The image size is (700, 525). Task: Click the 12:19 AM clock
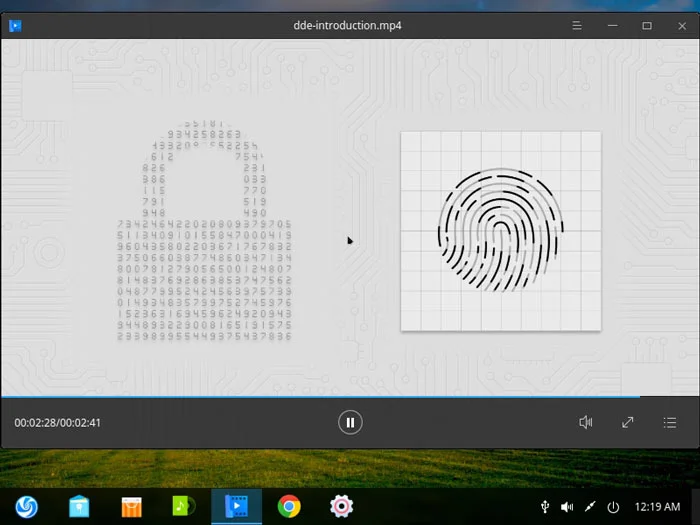pyautogui.click(x=657, y=507)
